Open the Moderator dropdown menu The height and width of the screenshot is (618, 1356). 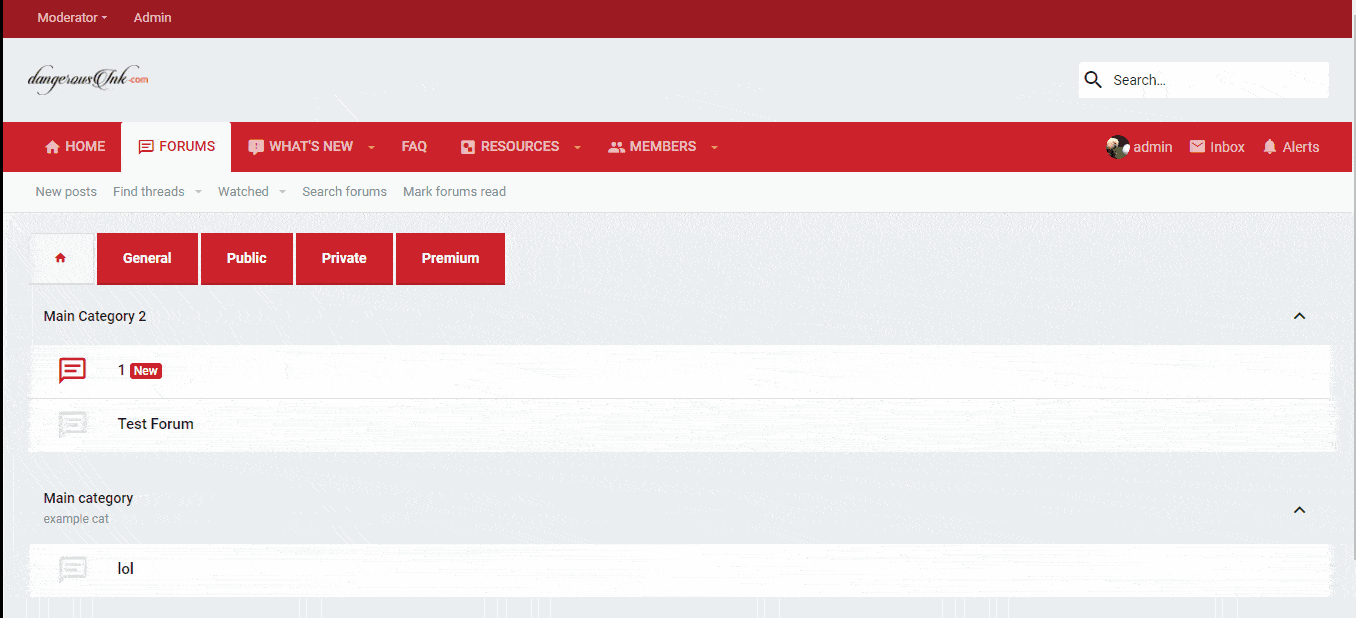(72, 18)
